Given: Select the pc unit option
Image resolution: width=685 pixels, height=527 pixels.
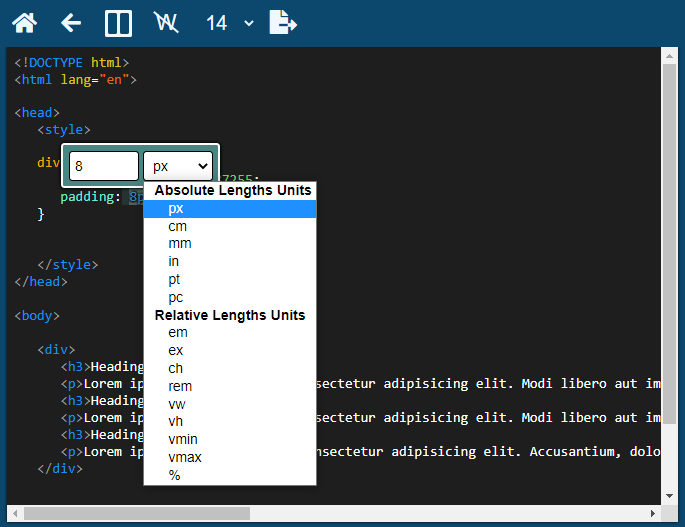Looking at the screenshot, I should pyautogui.click(x=230, y=297).
